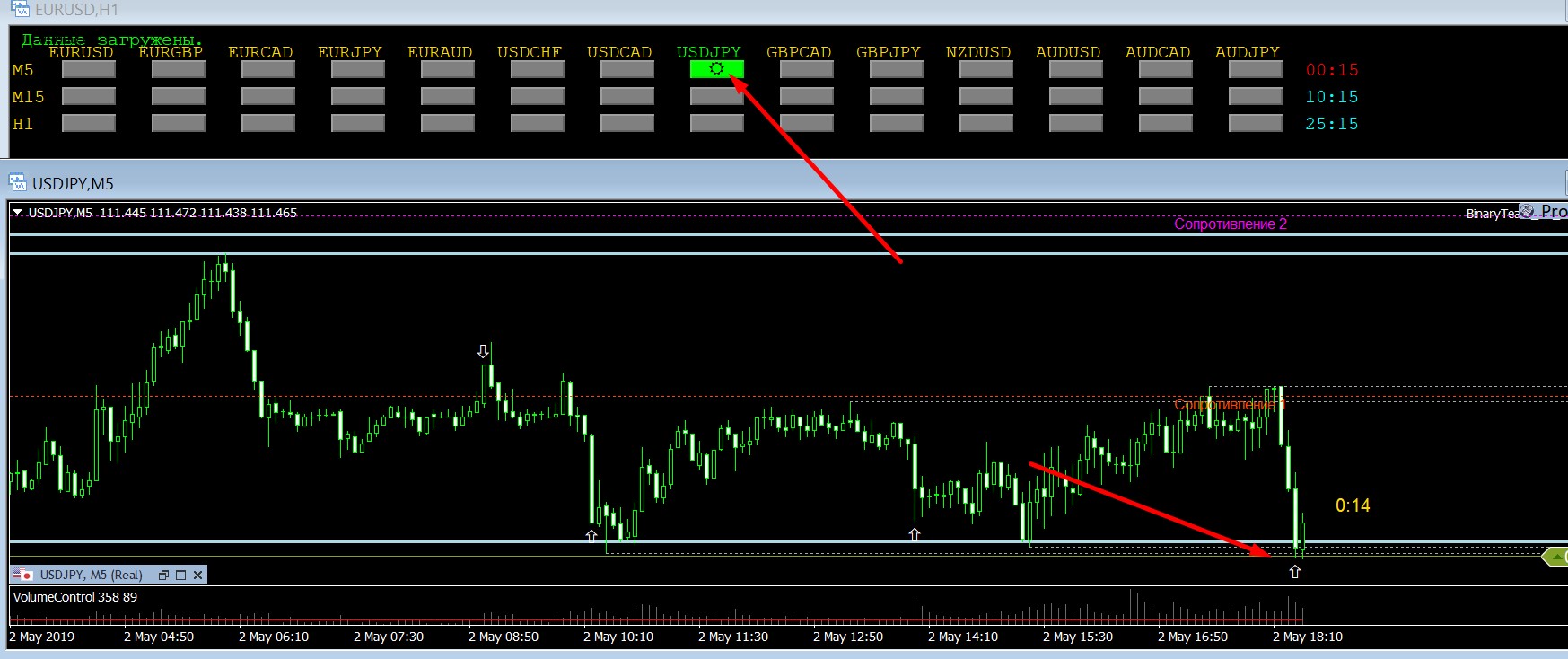Click the GBPCAD H1 signal button
This screenshot has height=659, width=1568.
(806, 123)
